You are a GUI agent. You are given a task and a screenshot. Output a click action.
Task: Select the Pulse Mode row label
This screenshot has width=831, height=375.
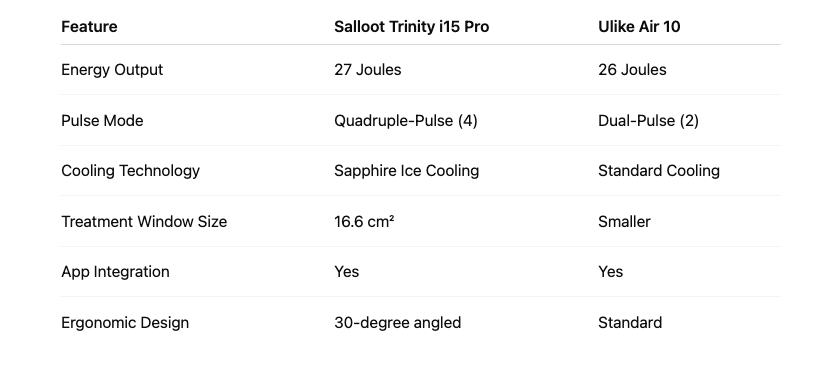click(102, 121)
